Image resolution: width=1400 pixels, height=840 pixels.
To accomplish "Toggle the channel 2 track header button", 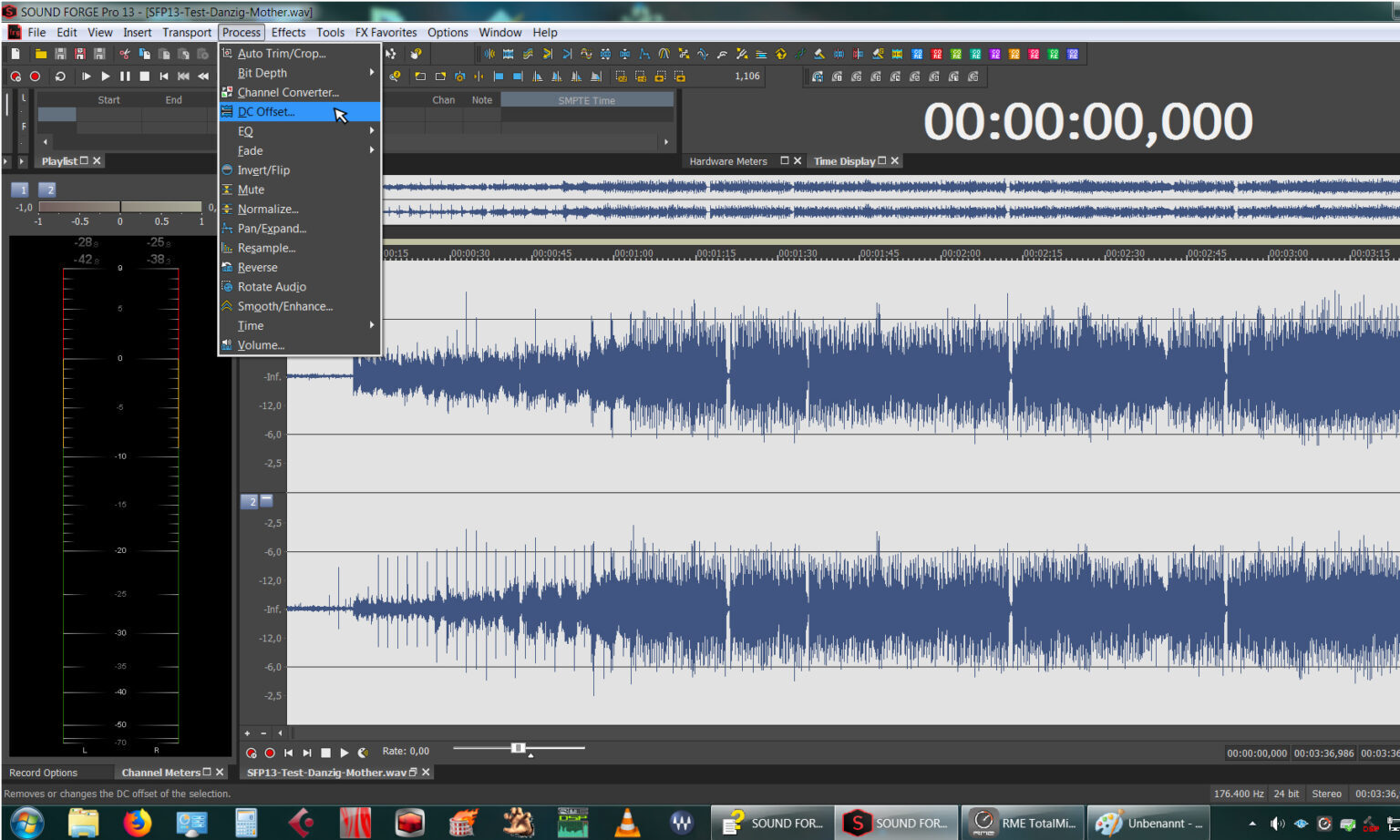I will (x=250, y=501).
